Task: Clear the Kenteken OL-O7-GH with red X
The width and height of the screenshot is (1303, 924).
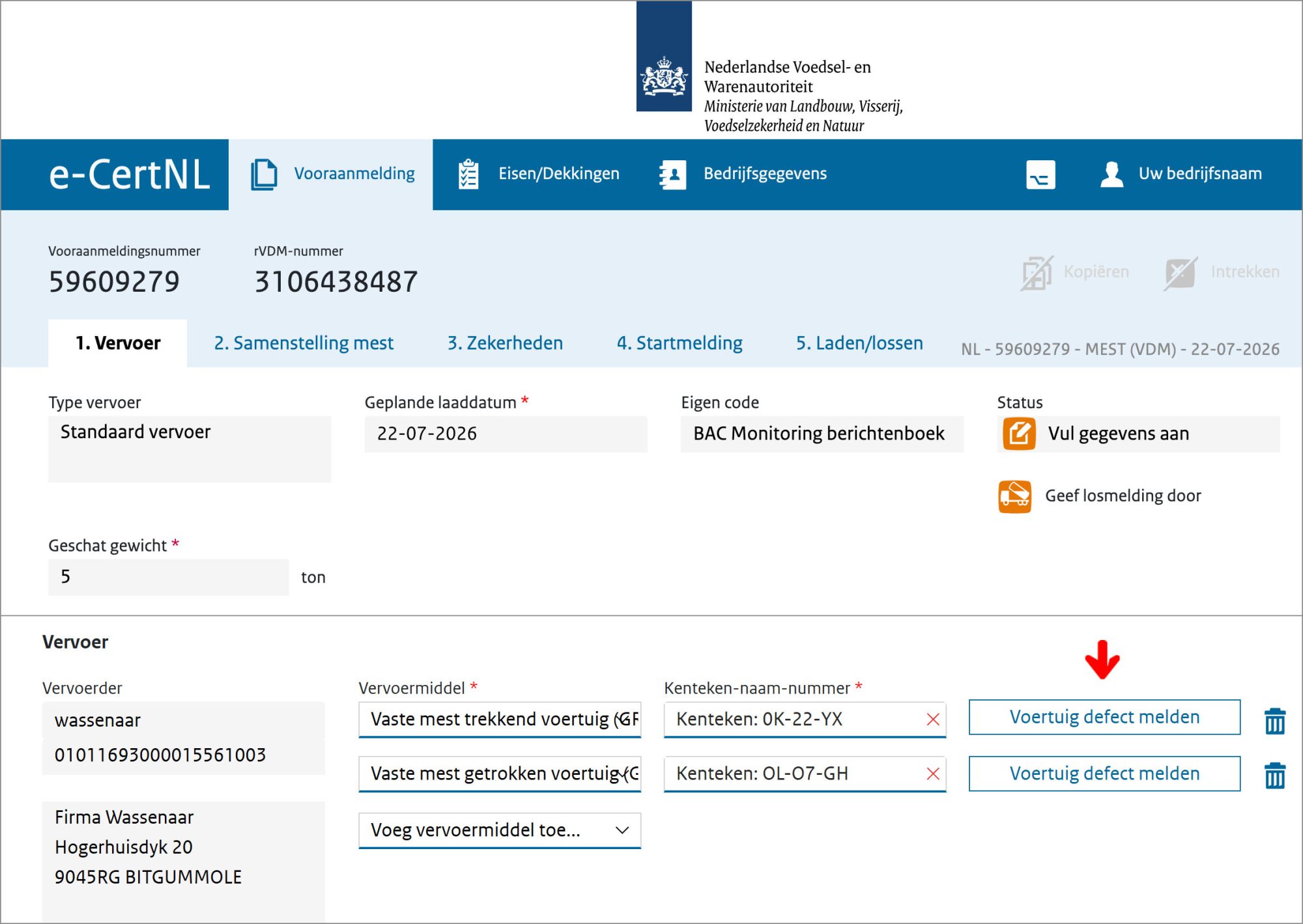Action: tap(933, 774)
